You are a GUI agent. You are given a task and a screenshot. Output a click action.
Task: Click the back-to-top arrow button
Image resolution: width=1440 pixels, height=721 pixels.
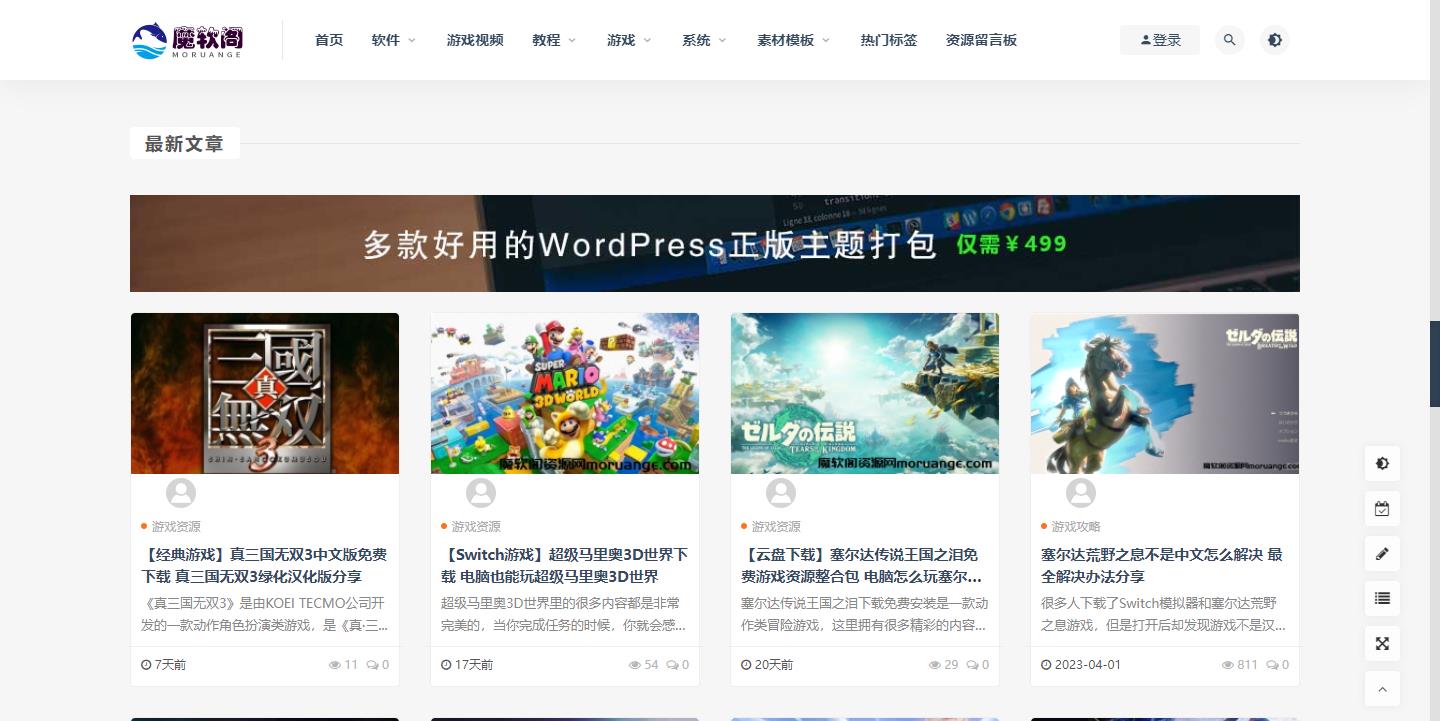tap(1382, 689)
